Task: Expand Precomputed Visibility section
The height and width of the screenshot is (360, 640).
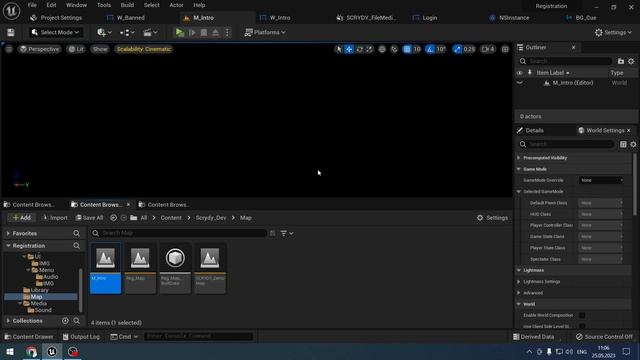Action: click(x=519, y=158)
